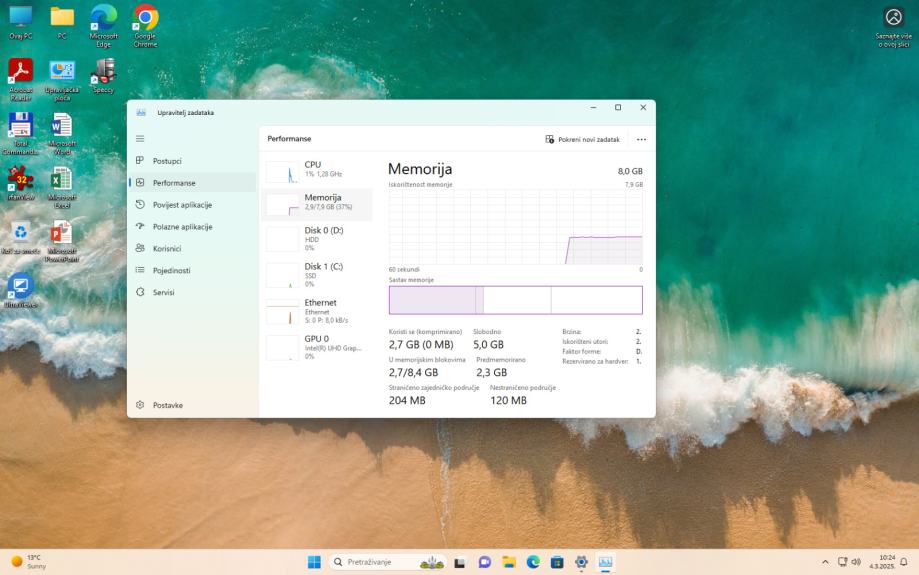Click Pokreni novi zadatak button
This screenshot has width=919, height=575.
tap(583, 139)
